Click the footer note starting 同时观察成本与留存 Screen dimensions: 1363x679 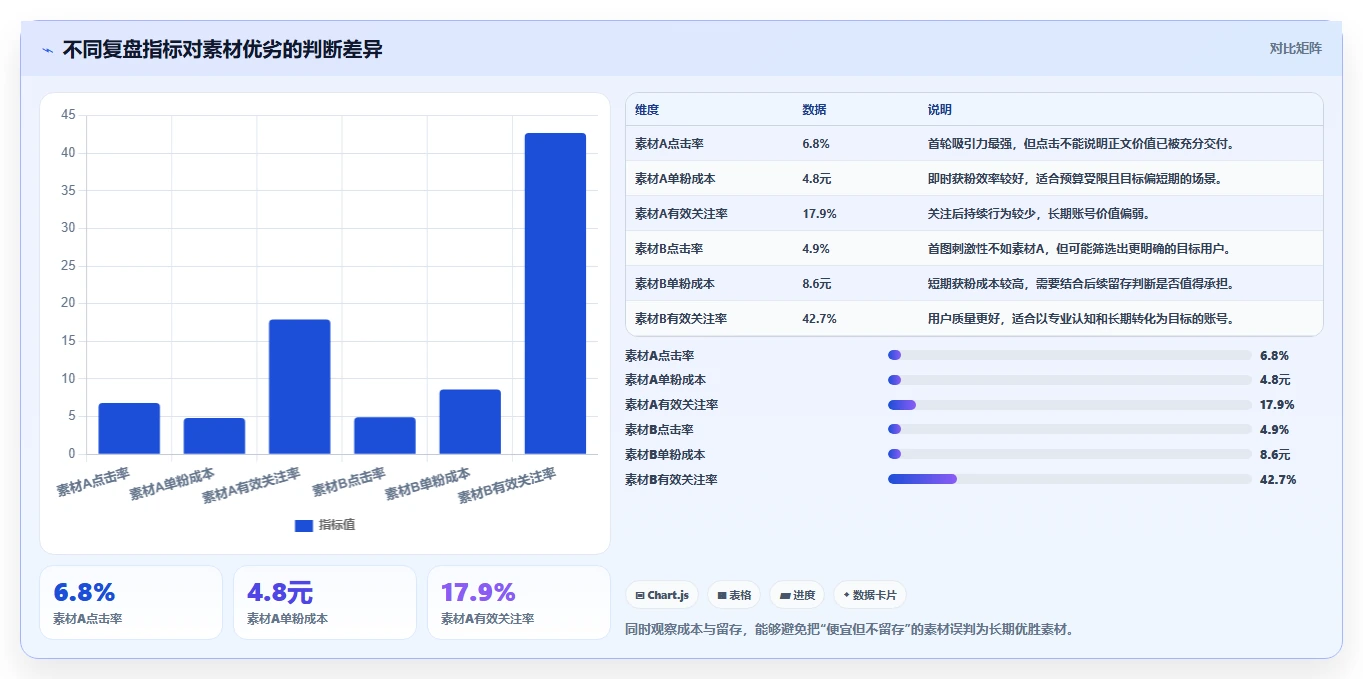849,630
